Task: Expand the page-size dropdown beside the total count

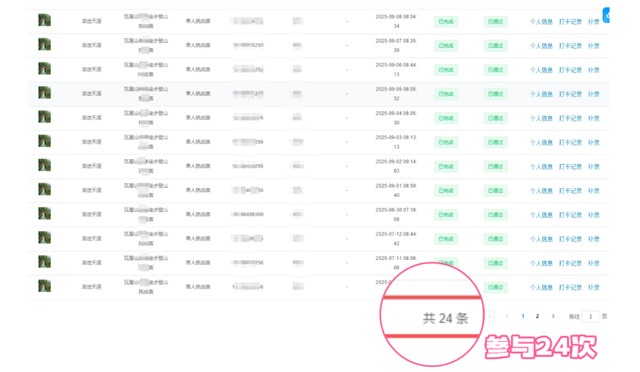Action: [x=489, y=316]
